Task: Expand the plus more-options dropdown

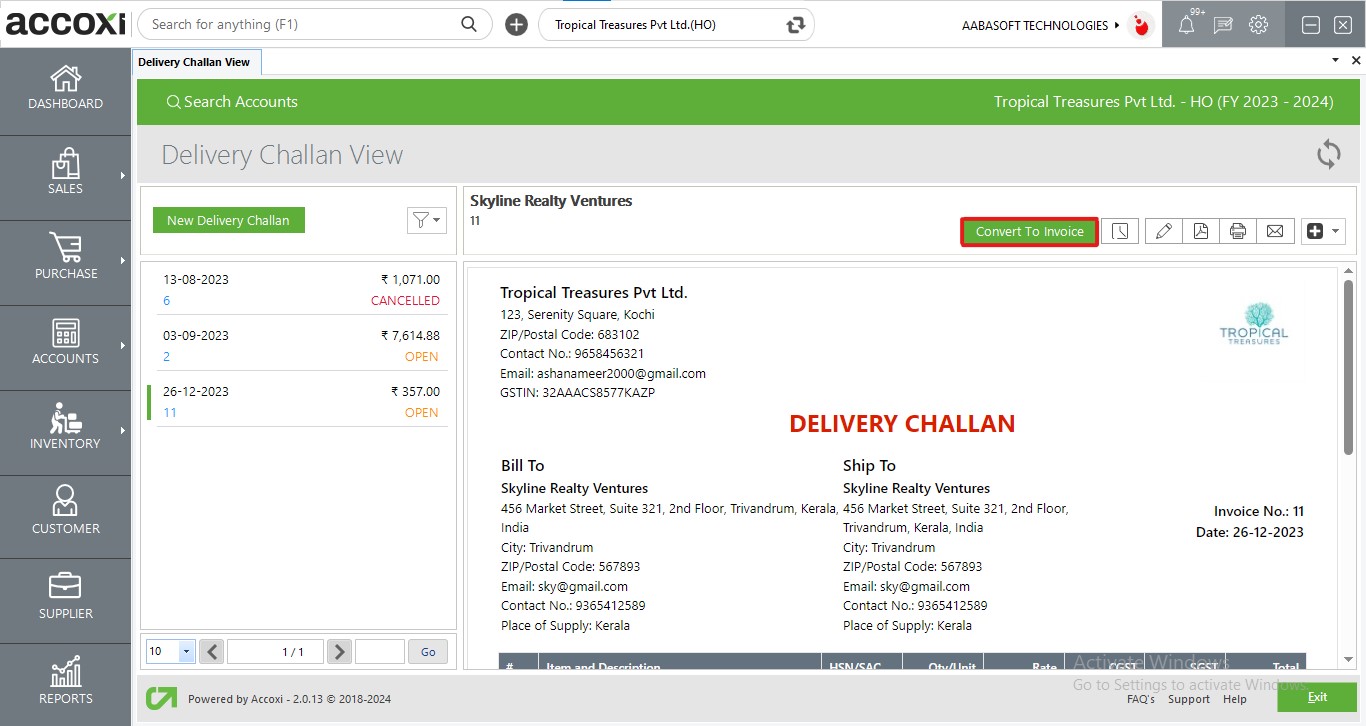Action: pos(1323,231)
